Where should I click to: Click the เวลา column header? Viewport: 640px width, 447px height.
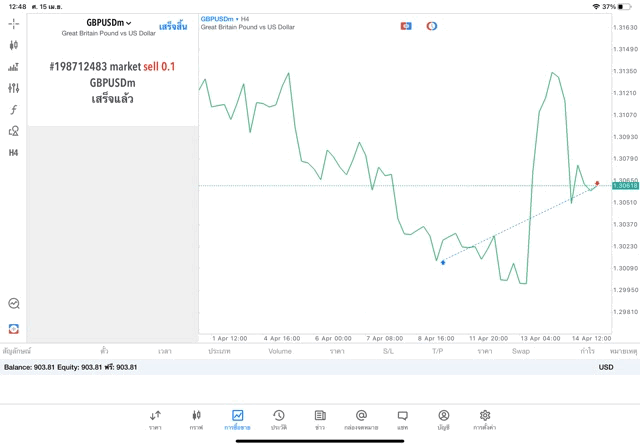click(x=165, y=351)
